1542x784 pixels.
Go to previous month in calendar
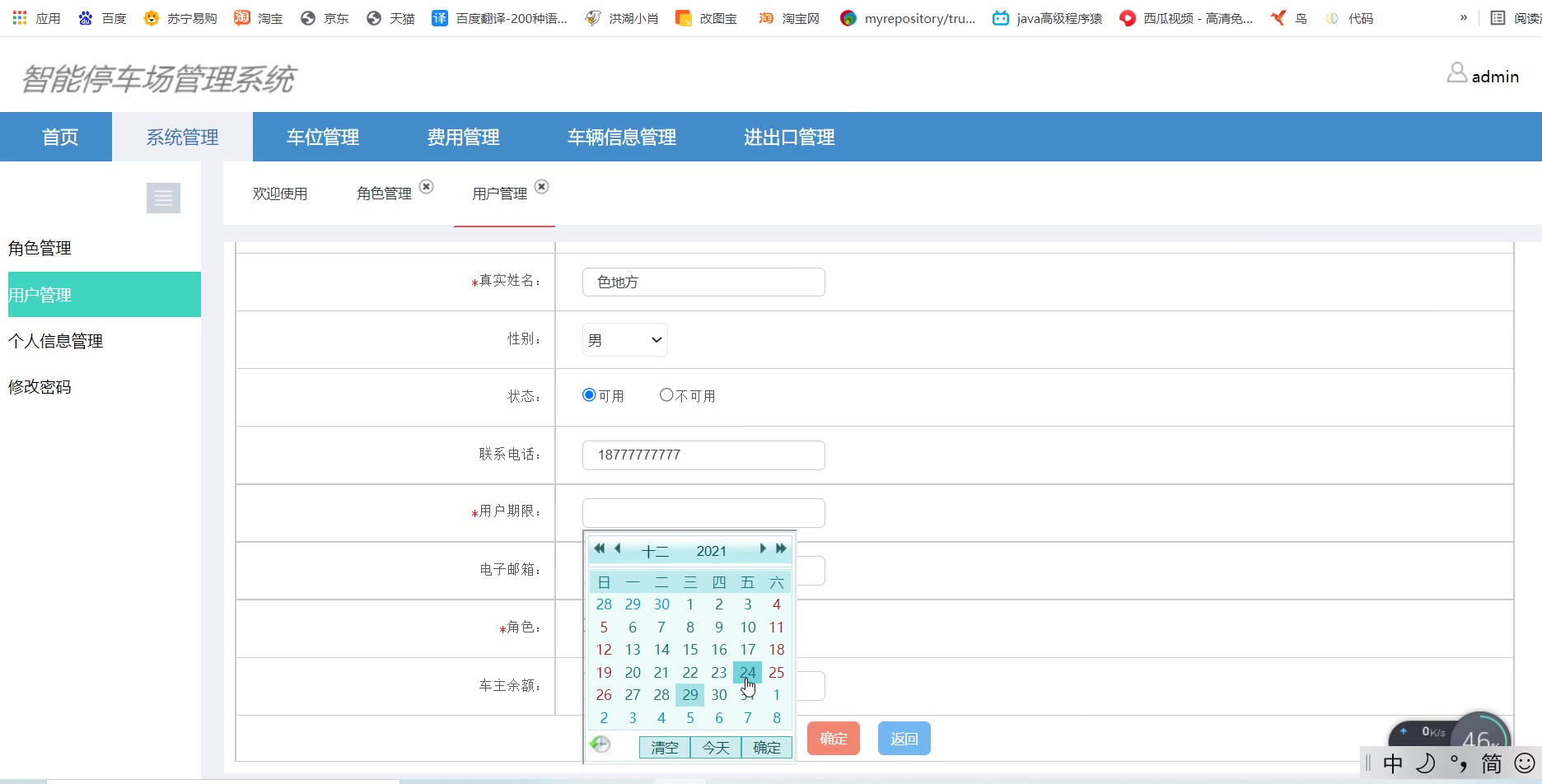pyautogui.click(x=617, y=548)
